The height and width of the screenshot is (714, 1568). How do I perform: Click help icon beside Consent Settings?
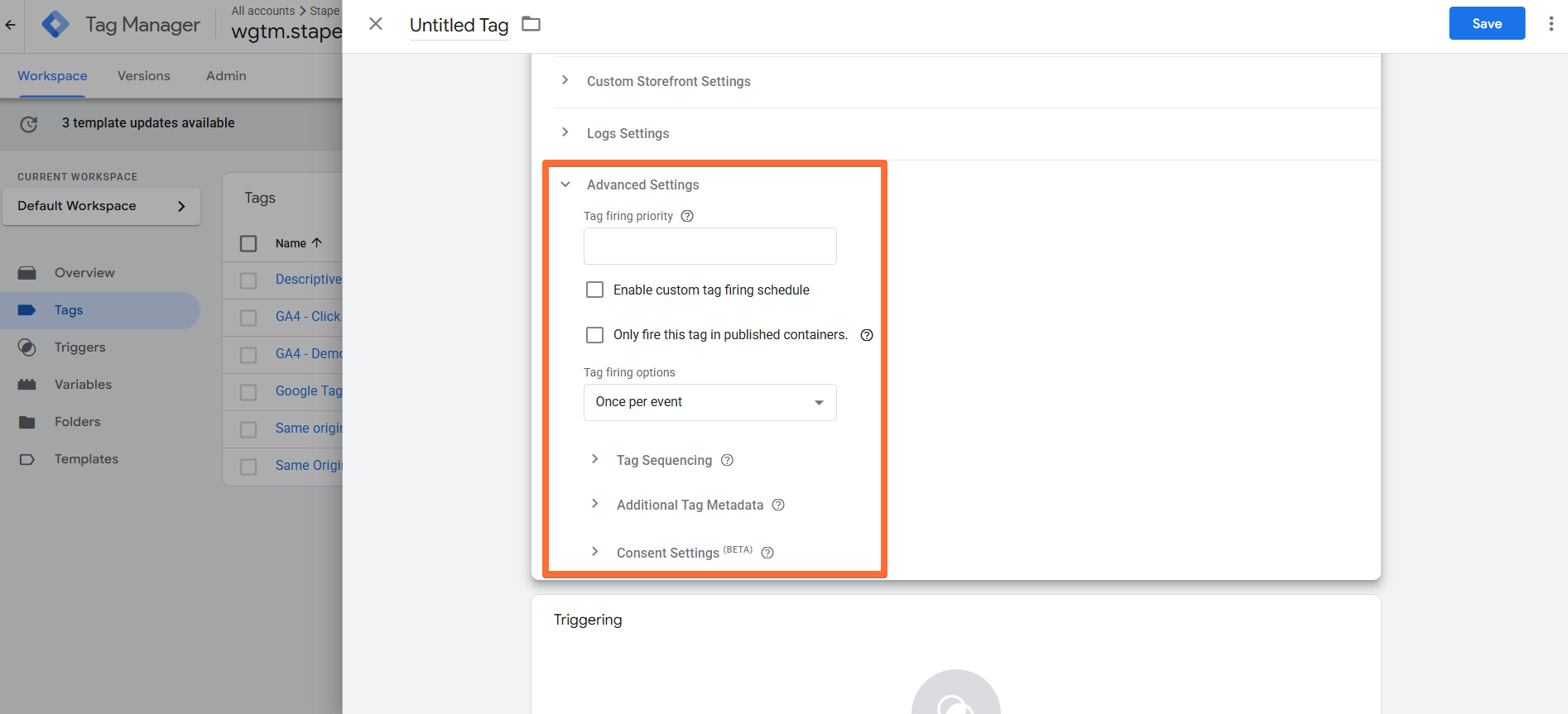(x=767, y=553)
